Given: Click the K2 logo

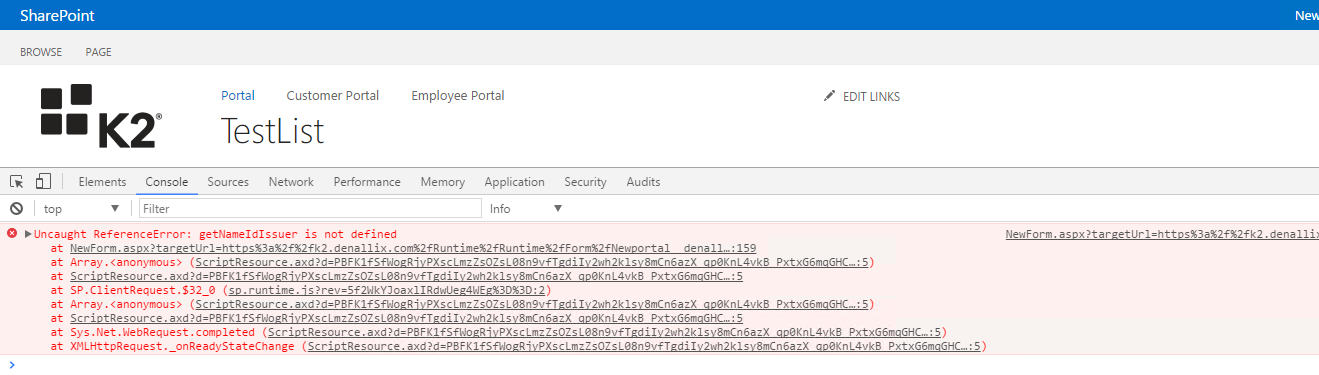Looking at the screenshot, I should (101, 116).
